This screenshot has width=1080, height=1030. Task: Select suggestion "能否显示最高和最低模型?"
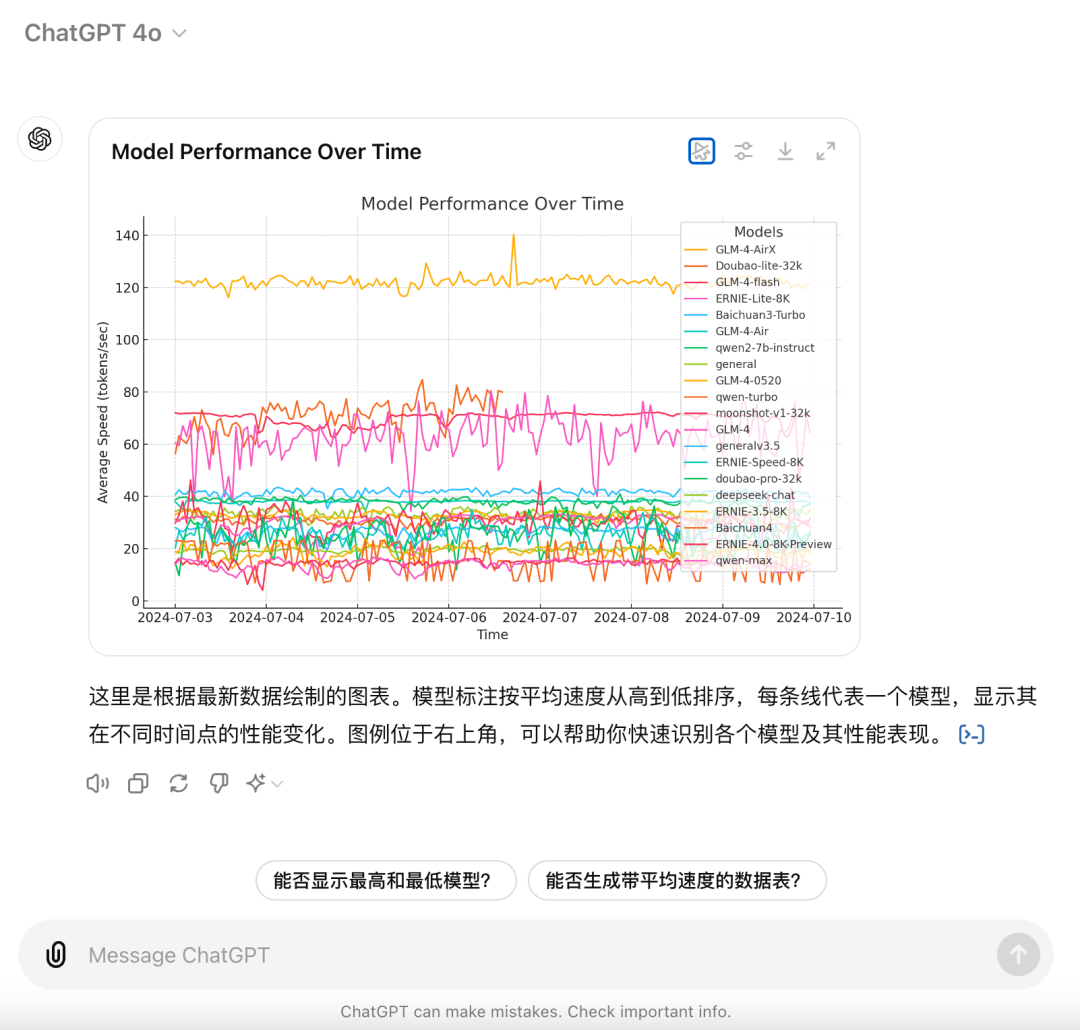point(386,881)
